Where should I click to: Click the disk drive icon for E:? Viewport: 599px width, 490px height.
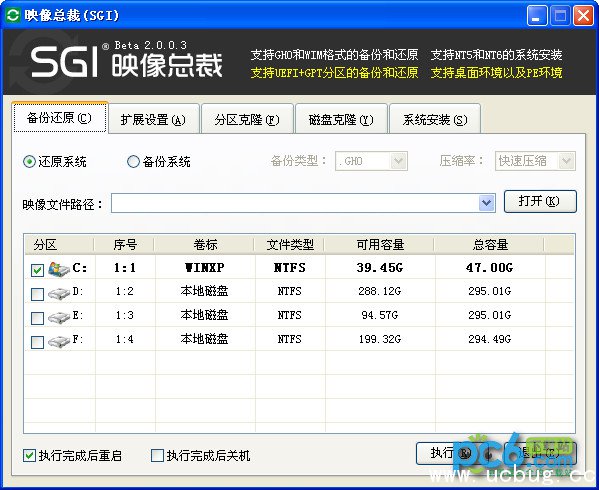point(58,317)
